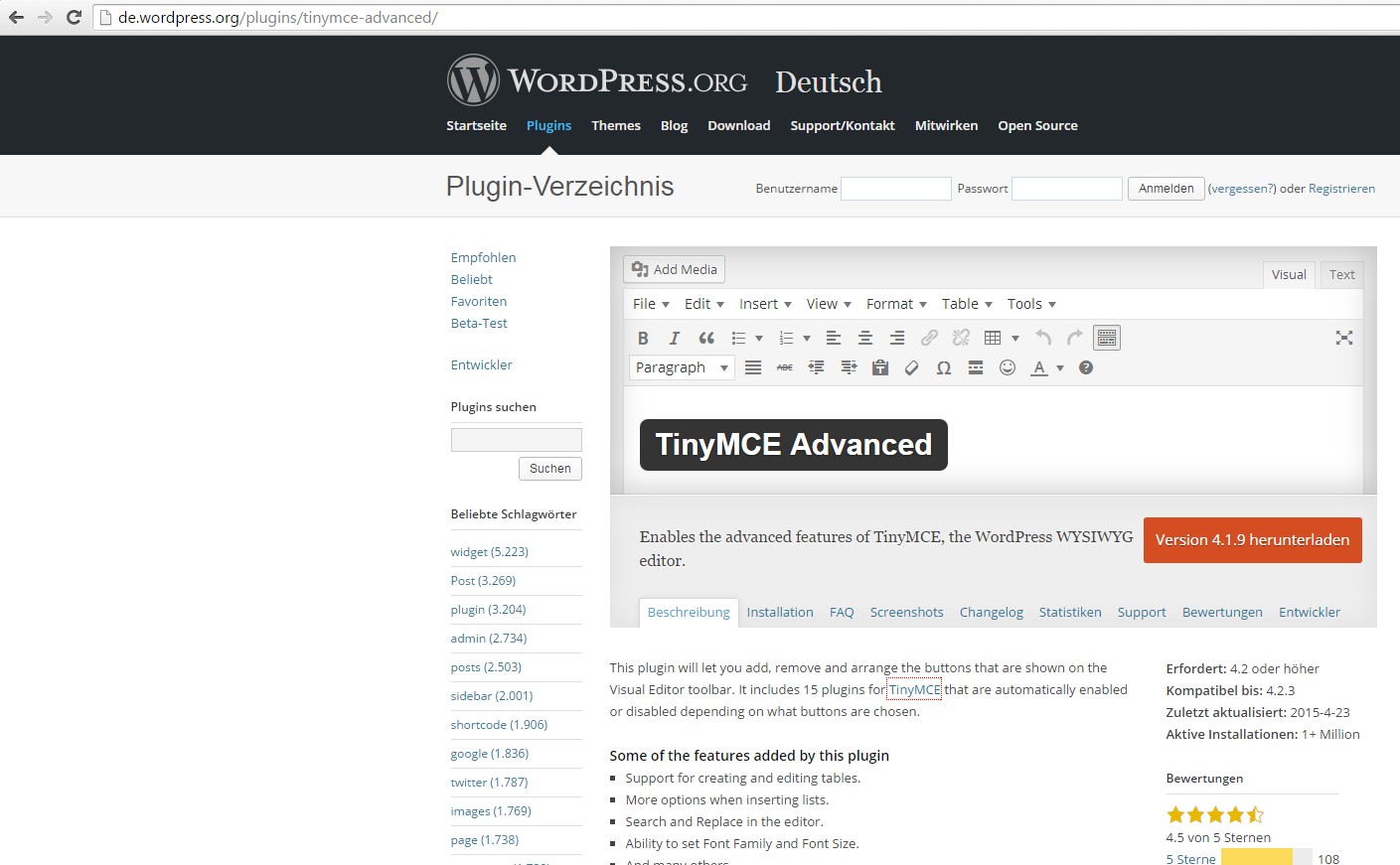Screen dimensions: 1400x865
Task: Click the Omega special character icon
Action: (x=944, y=367)
